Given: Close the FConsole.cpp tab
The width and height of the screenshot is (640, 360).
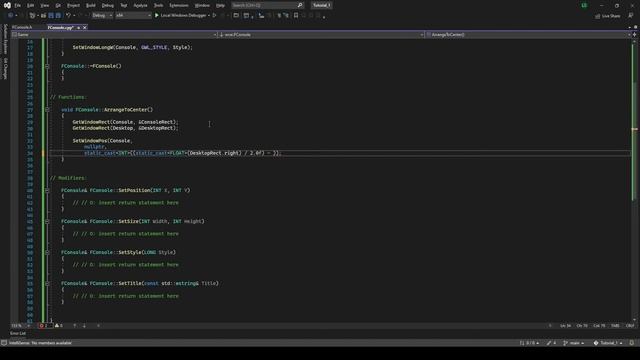Looking at the screenshot, I should pyautogui.click(x=84, y=27).
